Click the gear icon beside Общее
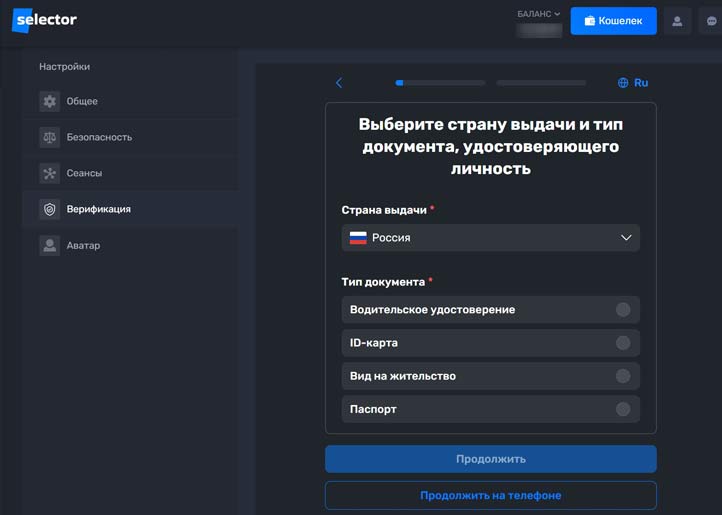 50,101
